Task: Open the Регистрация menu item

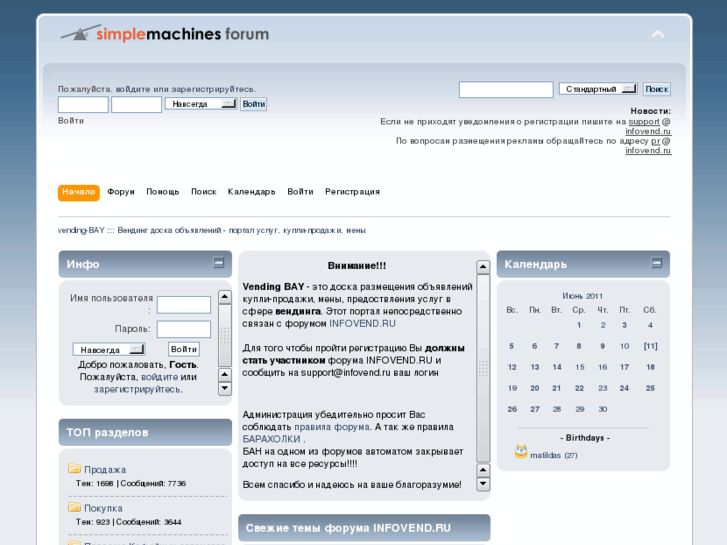Action: 352,192
